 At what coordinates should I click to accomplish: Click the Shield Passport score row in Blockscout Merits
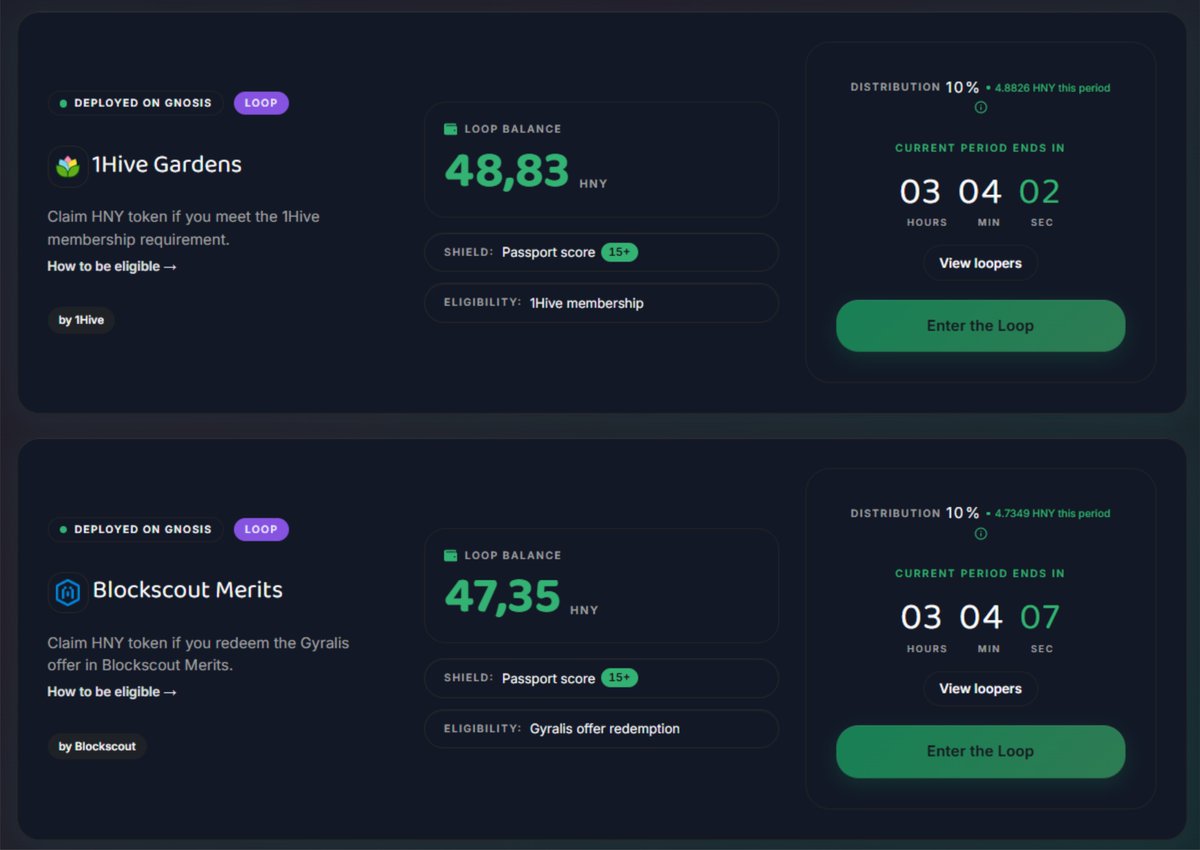click(x=601, y=678)
